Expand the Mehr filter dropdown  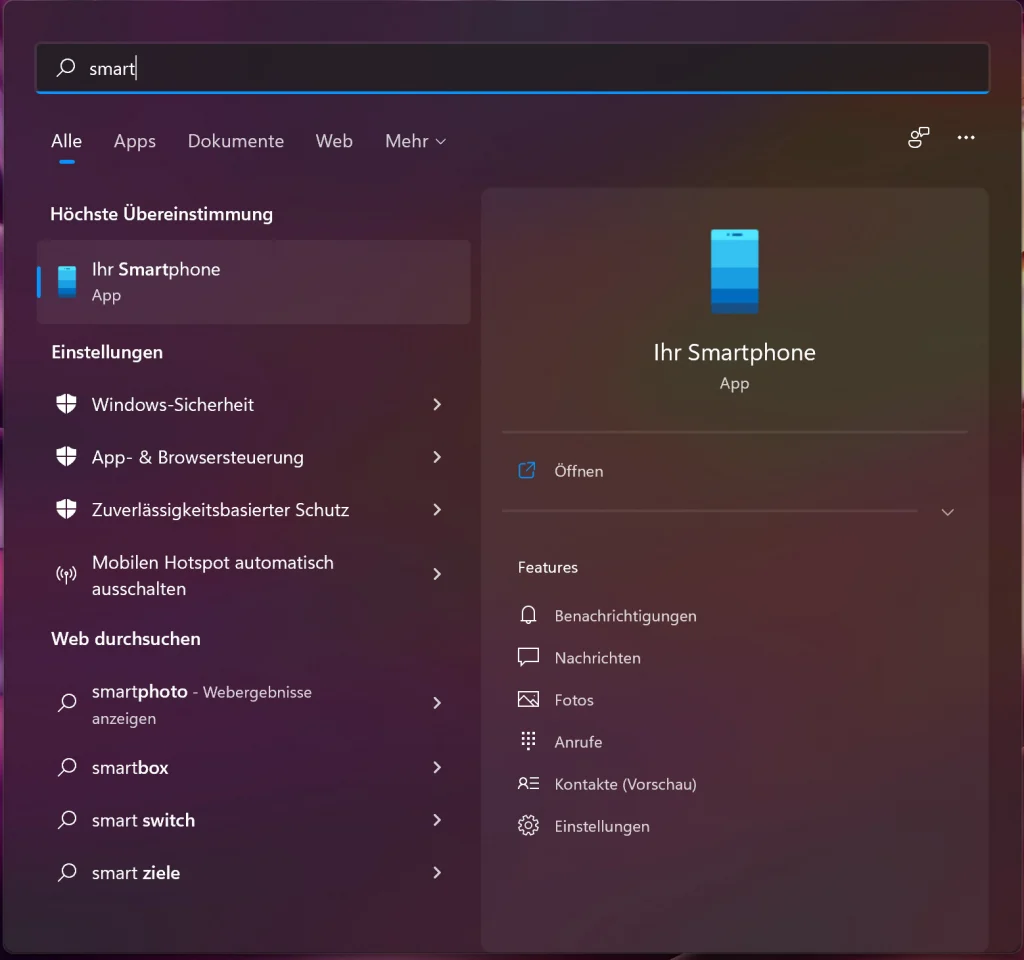pyautogui.click(x=415, y=141)
